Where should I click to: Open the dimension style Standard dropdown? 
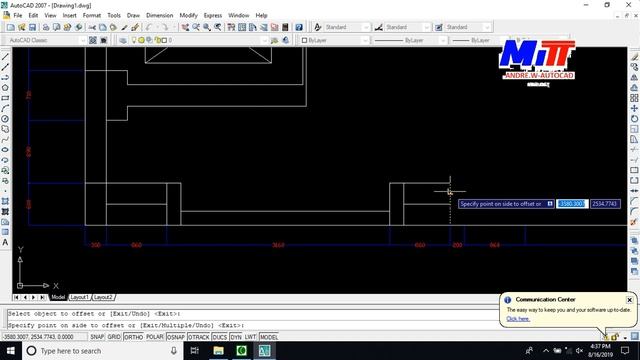pyautogui.click(x=427, y=27)
